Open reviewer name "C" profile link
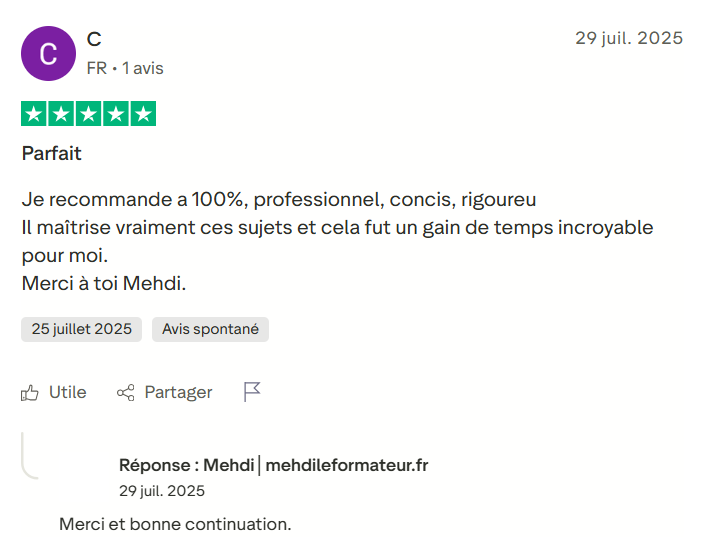701x538 pixels. pyautogui.click(x=94, y=39)
